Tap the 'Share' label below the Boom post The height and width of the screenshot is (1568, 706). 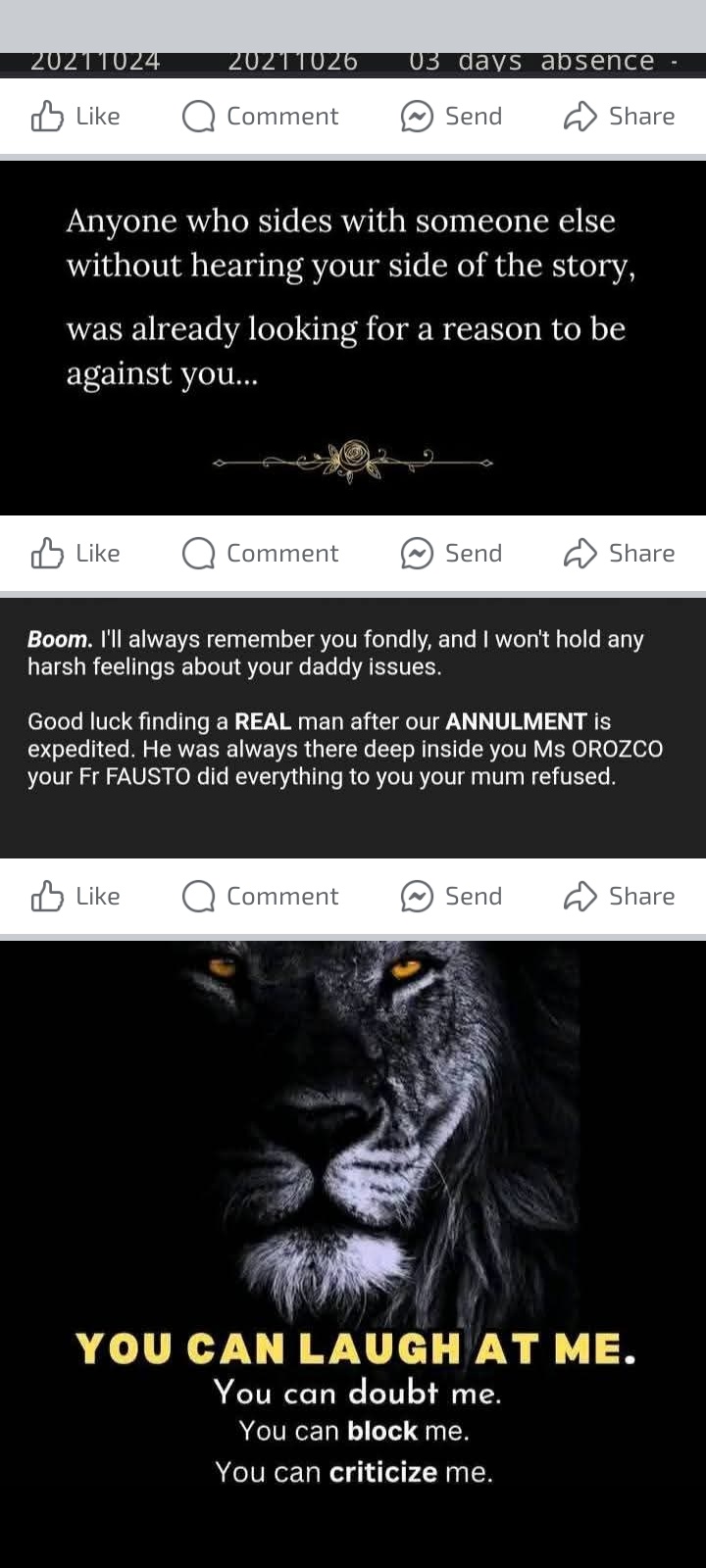[x=641, y=897]
